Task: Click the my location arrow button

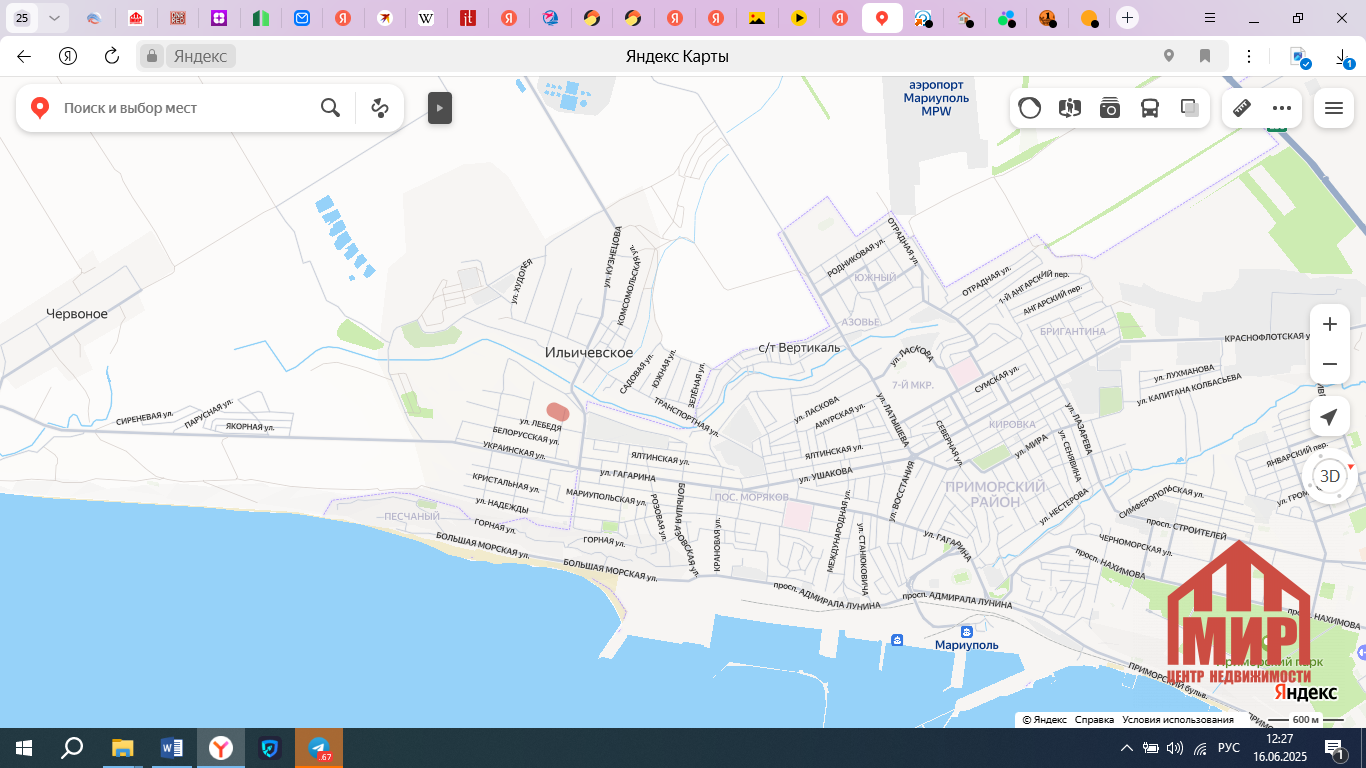Action: coord(1329,417)
